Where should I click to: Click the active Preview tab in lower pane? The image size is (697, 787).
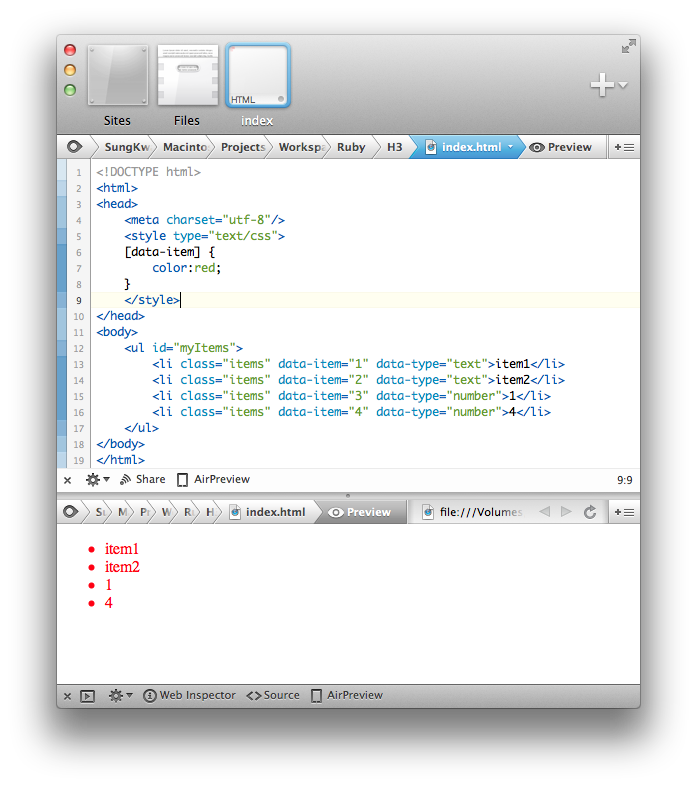[x=359, y=512]
